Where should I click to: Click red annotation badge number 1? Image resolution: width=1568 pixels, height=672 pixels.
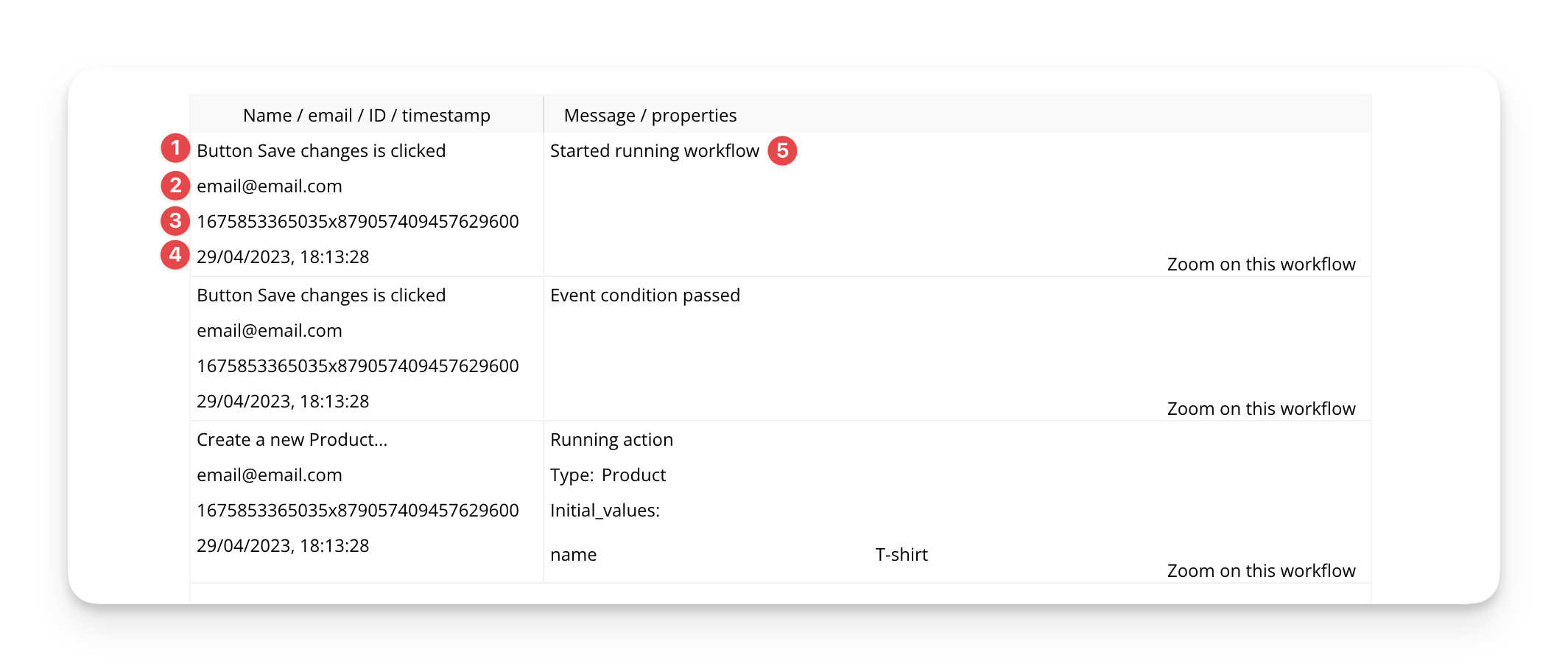175,148
